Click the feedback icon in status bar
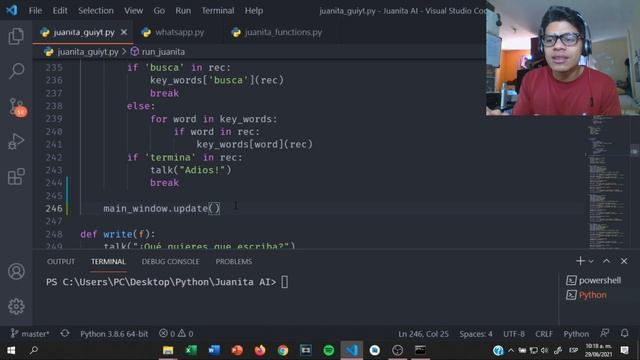This screenshot has width=640, height=360. coord(605,333)
